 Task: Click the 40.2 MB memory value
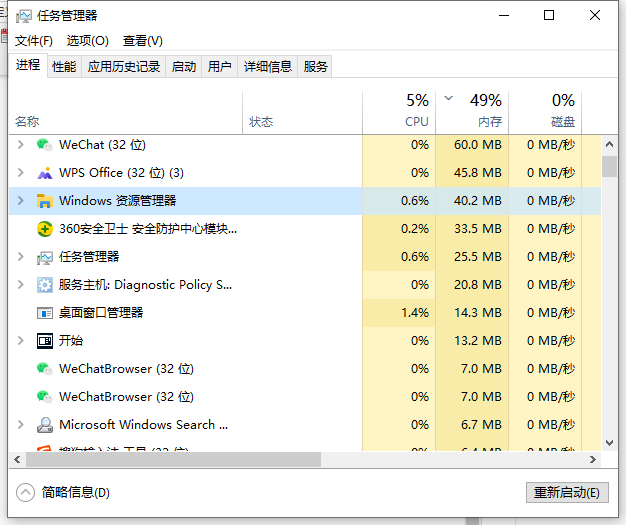coord(477,201)
